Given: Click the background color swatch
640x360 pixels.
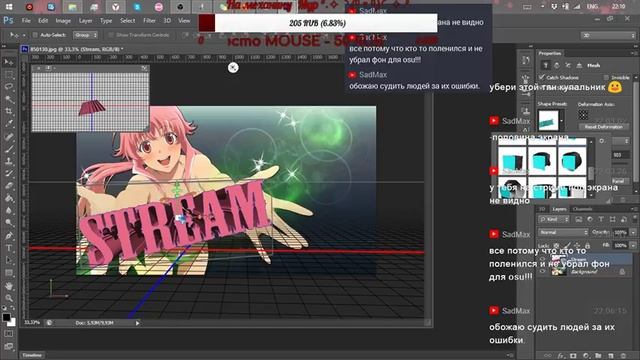Looking at the screenshot, I should coord(13,323).
